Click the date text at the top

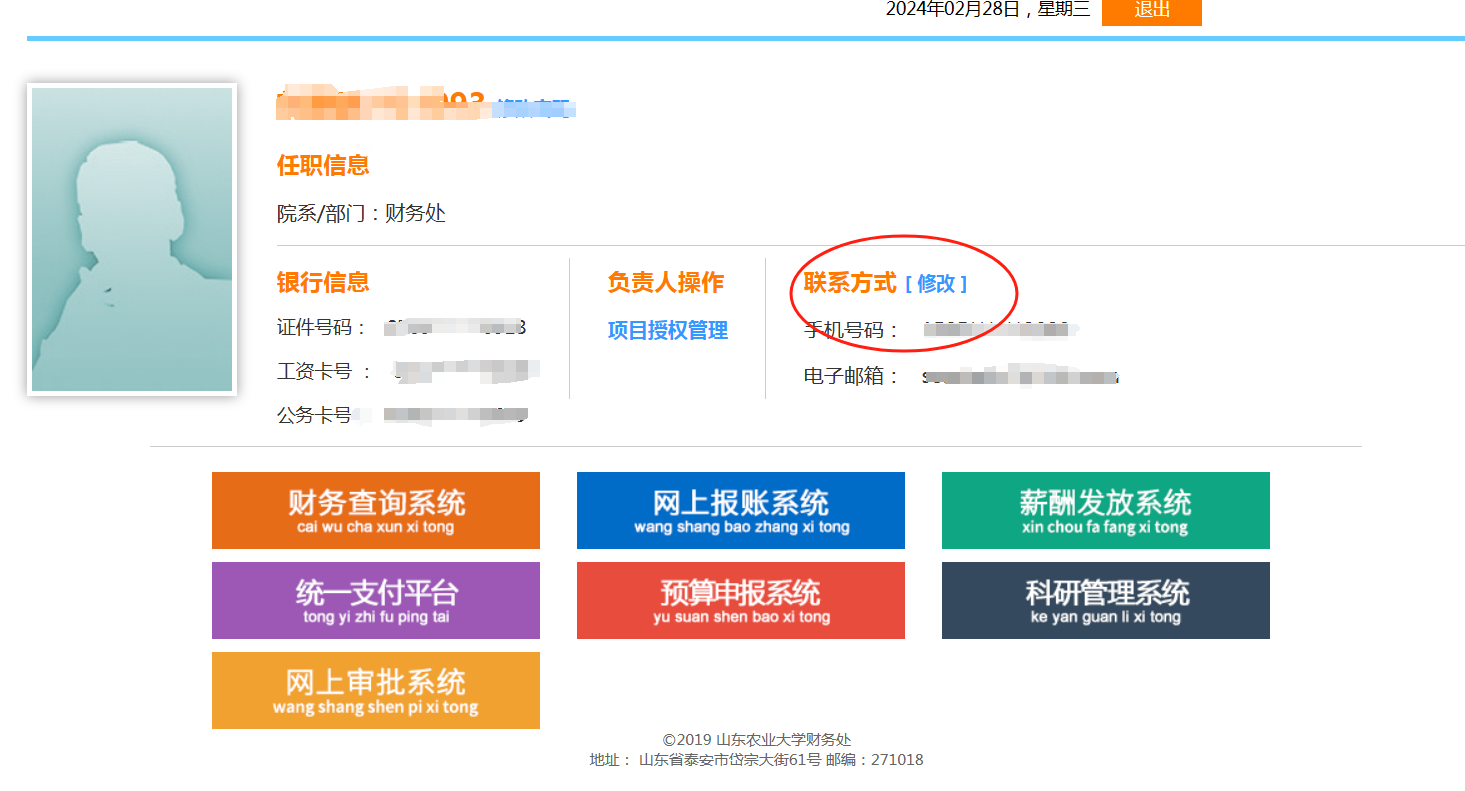(987, 10)
